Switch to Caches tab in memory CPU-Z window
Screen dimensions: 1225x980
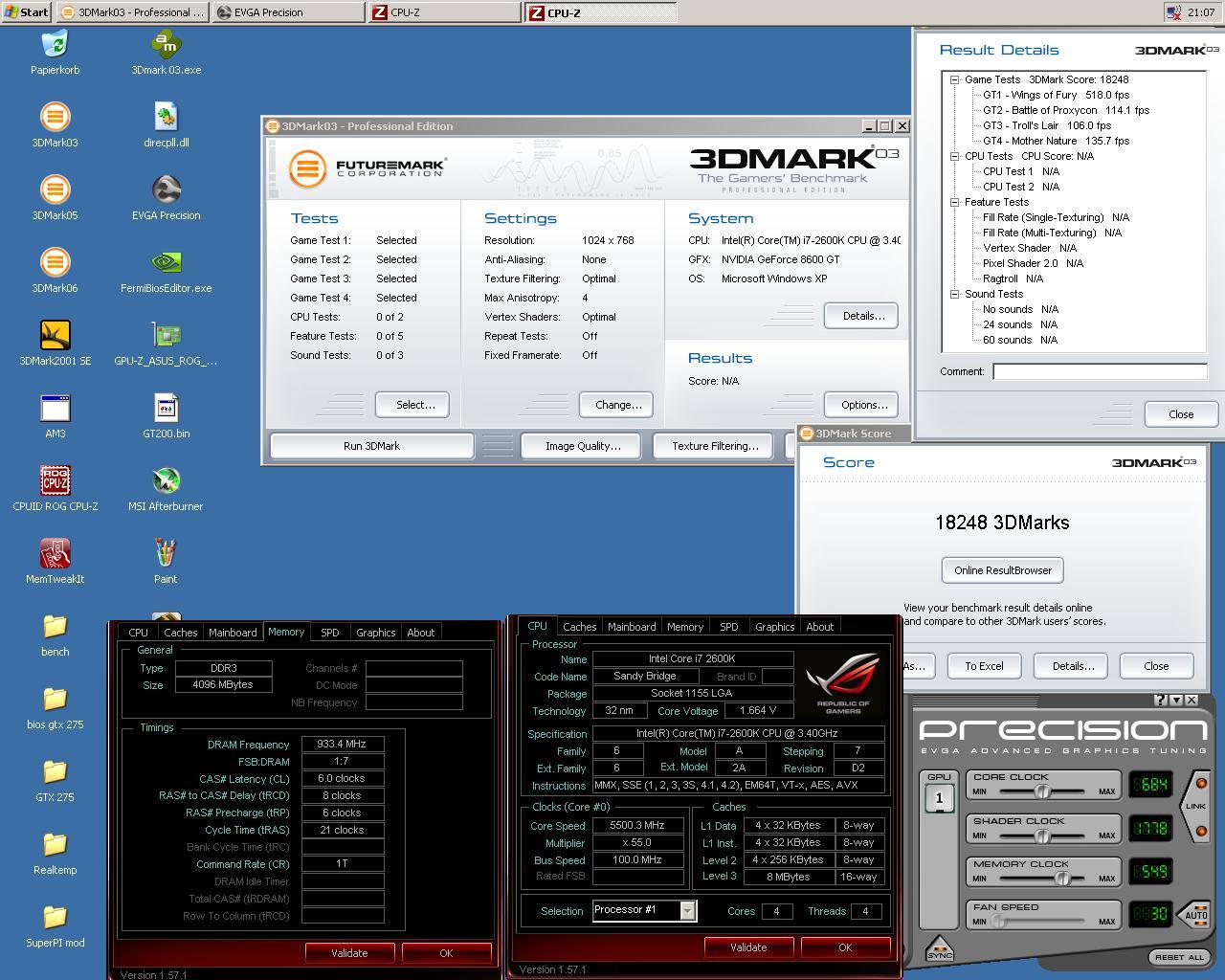pos(180,633)
